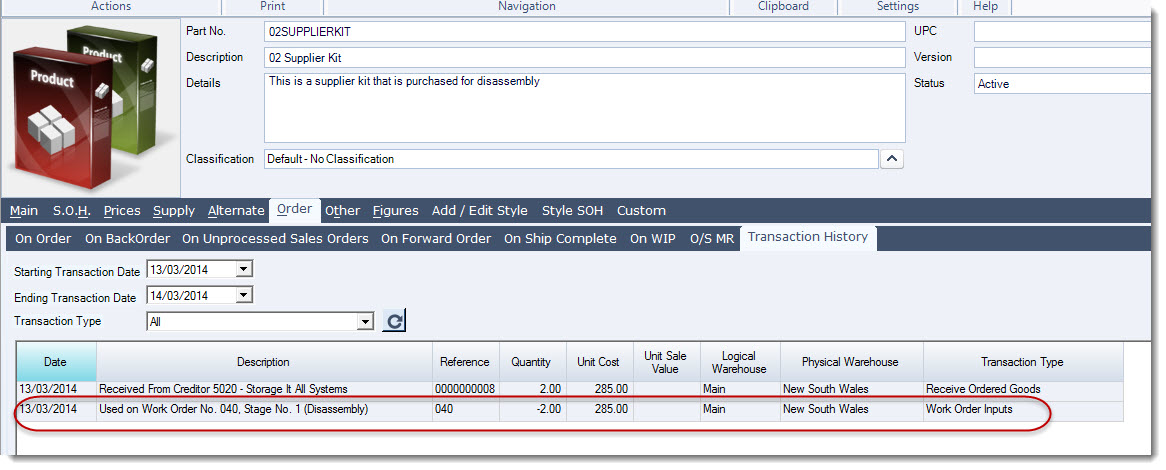View the On WIP sub-tab
Image resolution: width=1166 pixels, height=470 pixels.
click(x=653, y=239)
